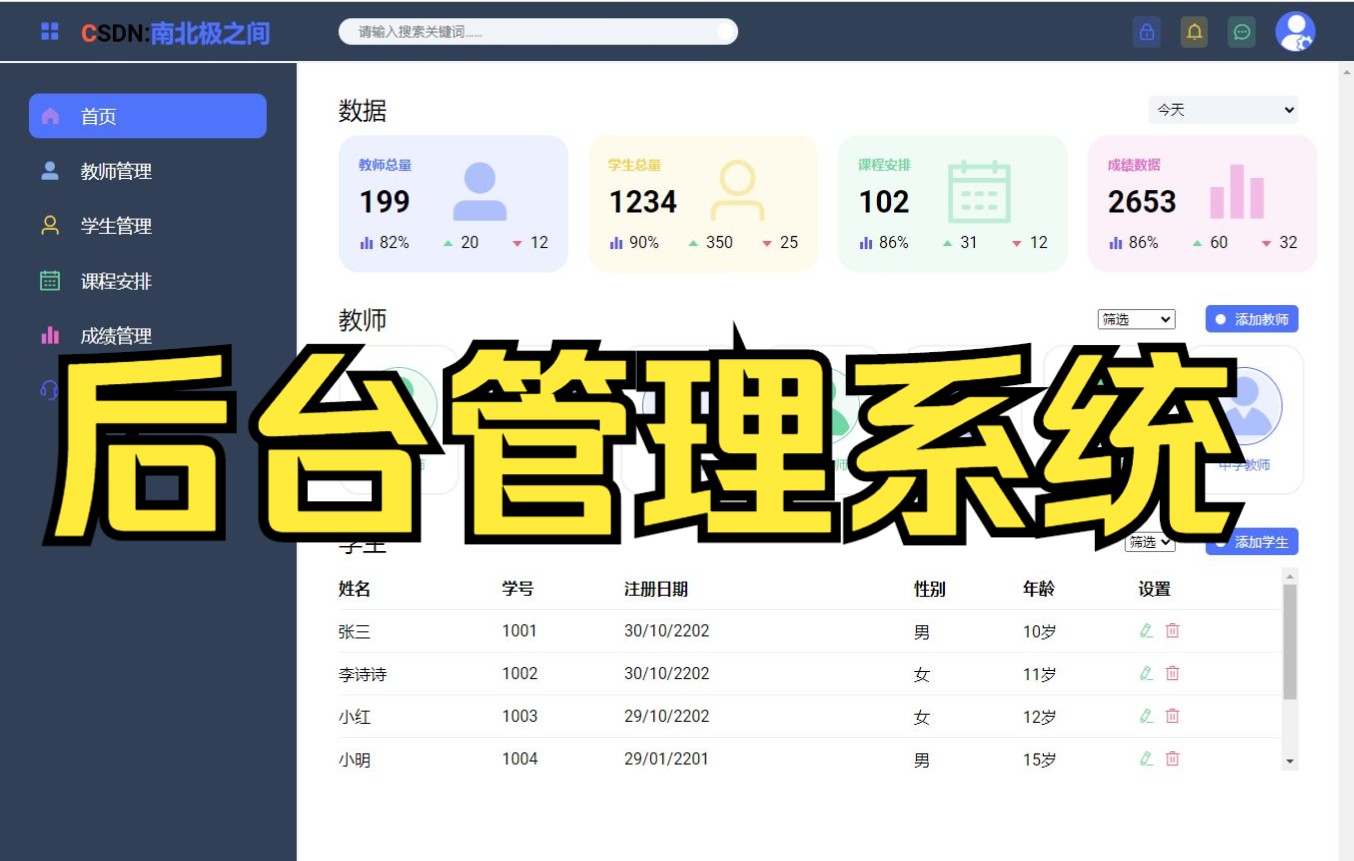Click the person icon in 教师总量 card
This screenshot has height=861, width=1354.
(x=480, y=191)
